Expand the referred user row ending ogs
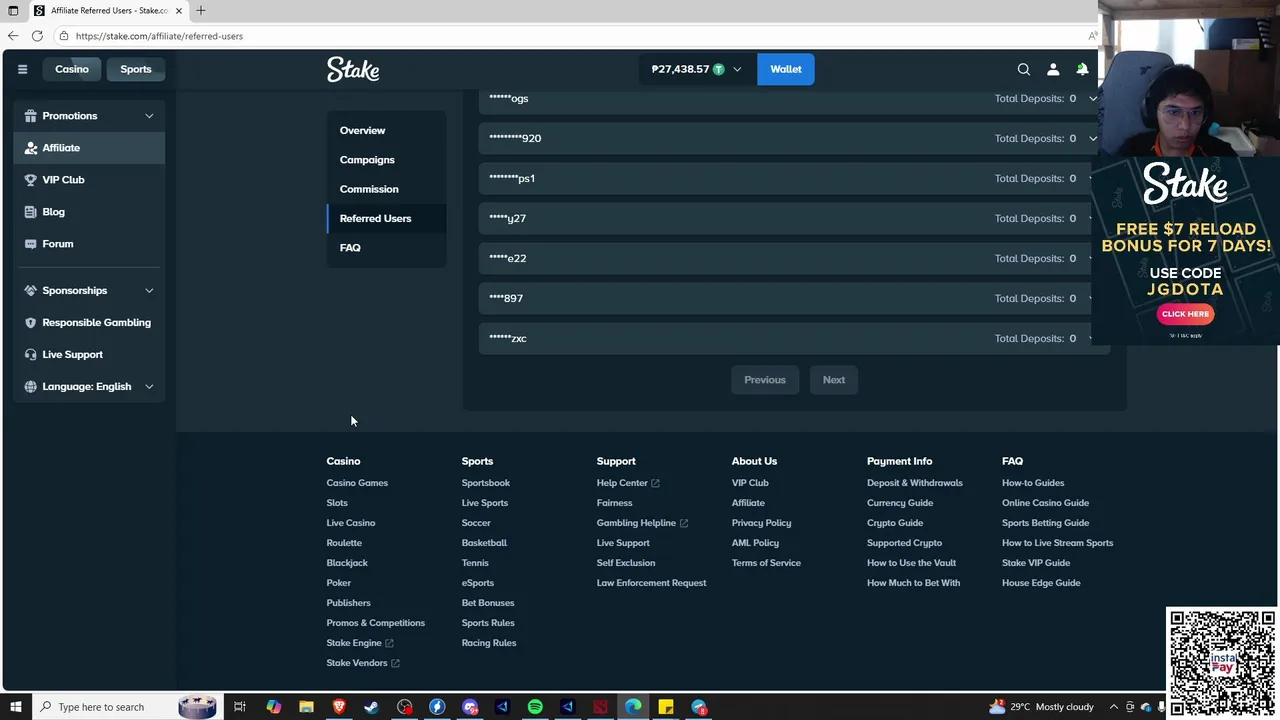1280x720 pixels. click(793, 98)
